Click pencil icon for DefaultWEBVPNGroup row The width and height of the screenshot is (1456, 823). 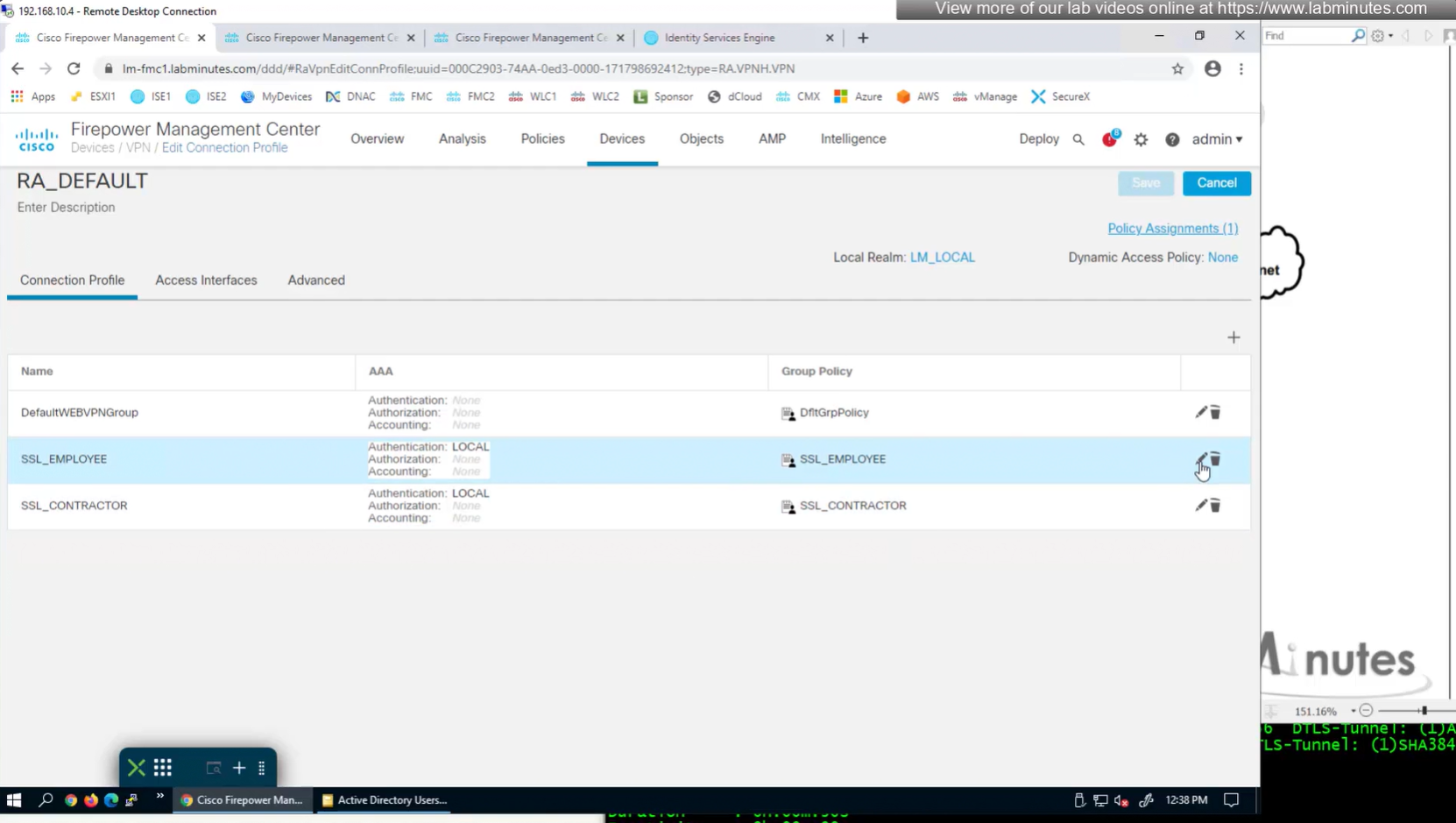pyautogui.click(x=1200, y=412)
